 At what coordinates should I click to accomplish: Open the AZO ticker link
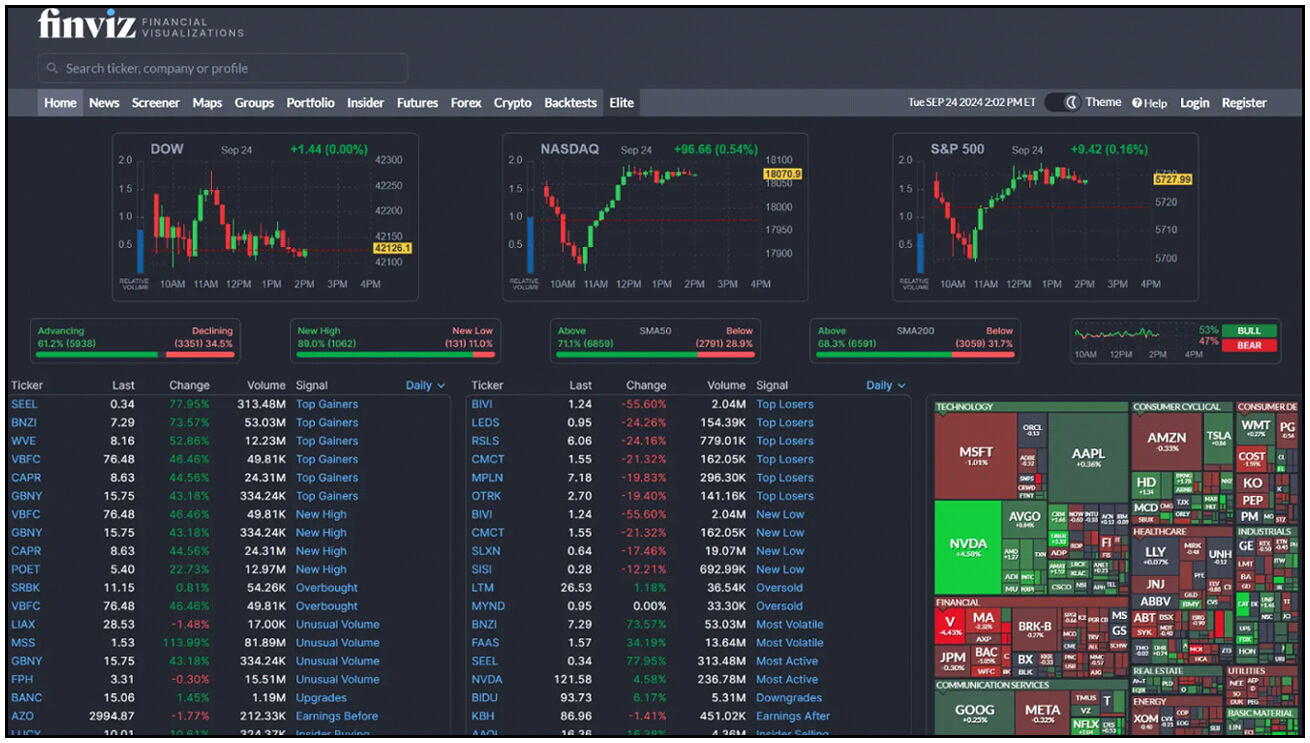coord(23,716)
